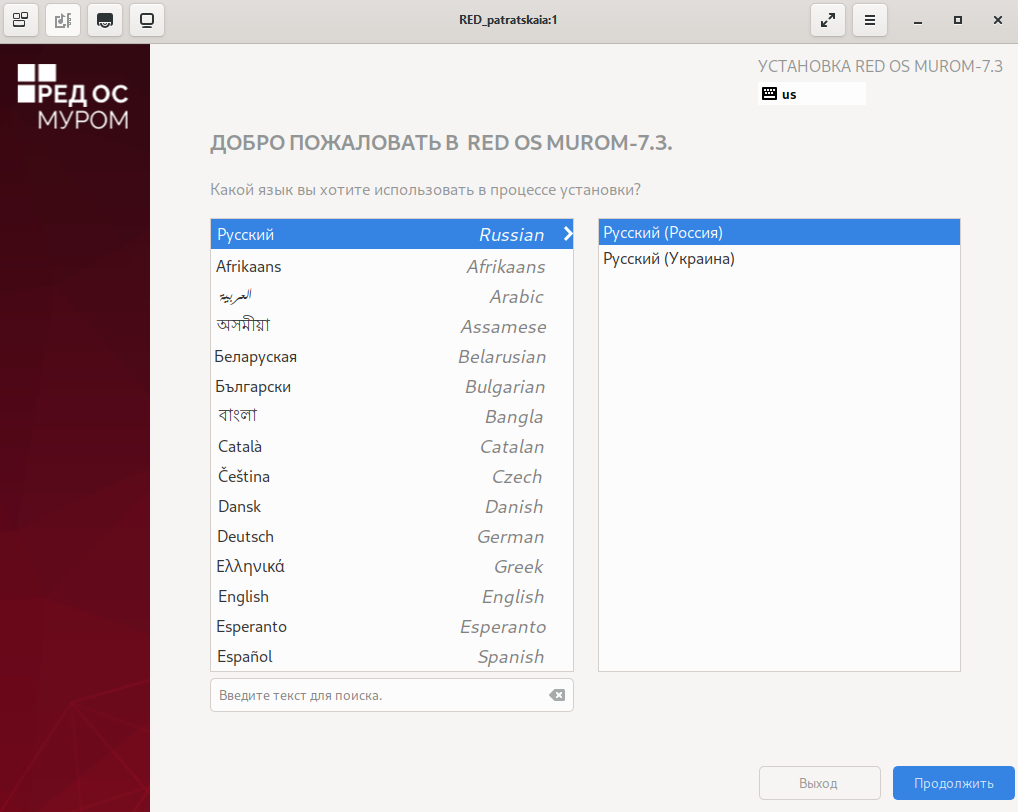Choose Esperanto in the language list

pyautogui.click(x=391, y=626)
